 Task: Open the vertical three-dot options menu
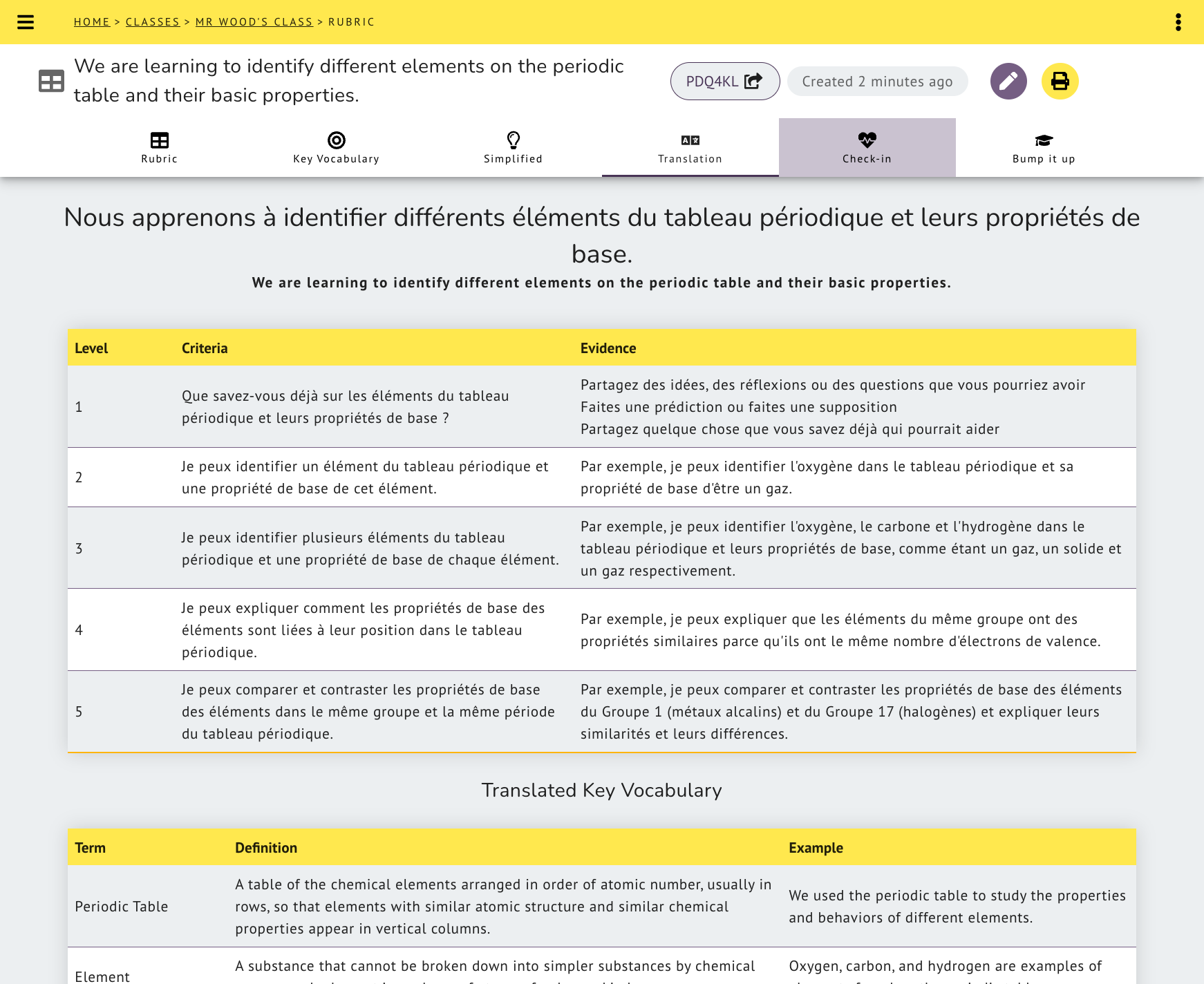coord(1178,22)
